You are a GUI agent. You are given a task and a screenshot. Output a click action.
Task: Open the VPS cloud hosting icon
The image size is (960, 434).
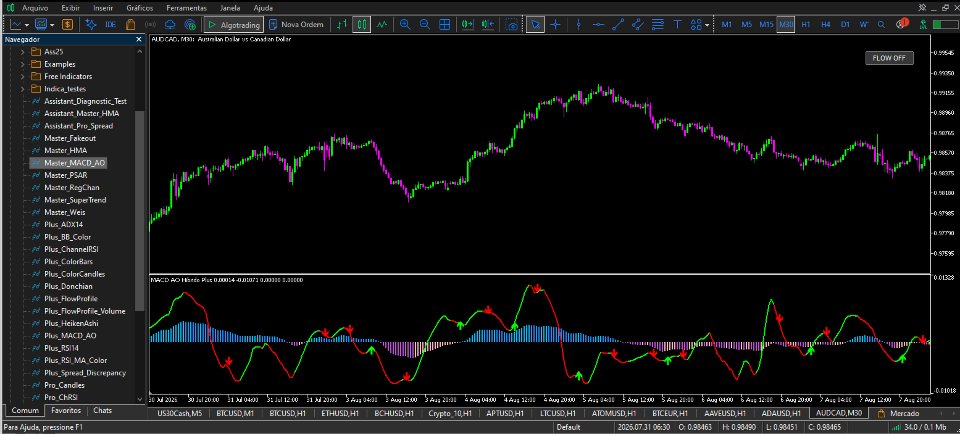point(170,24)
